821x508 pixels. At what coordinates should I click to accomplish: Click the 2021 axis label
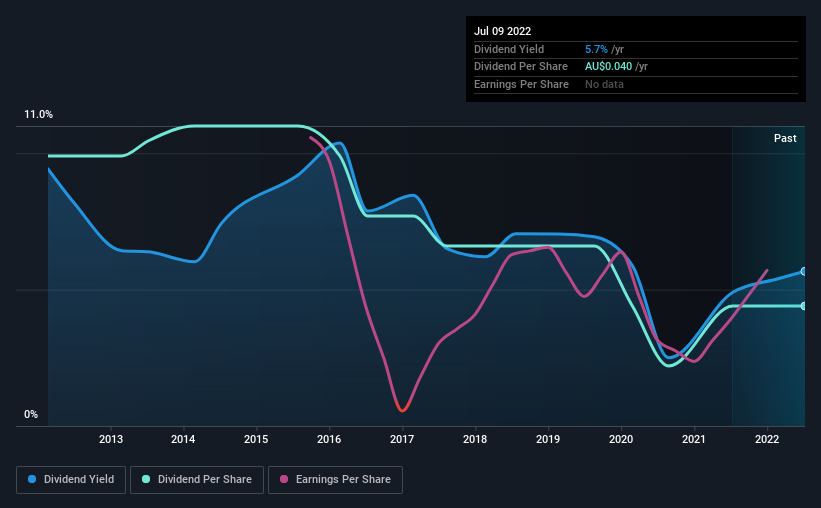(694, 439)
